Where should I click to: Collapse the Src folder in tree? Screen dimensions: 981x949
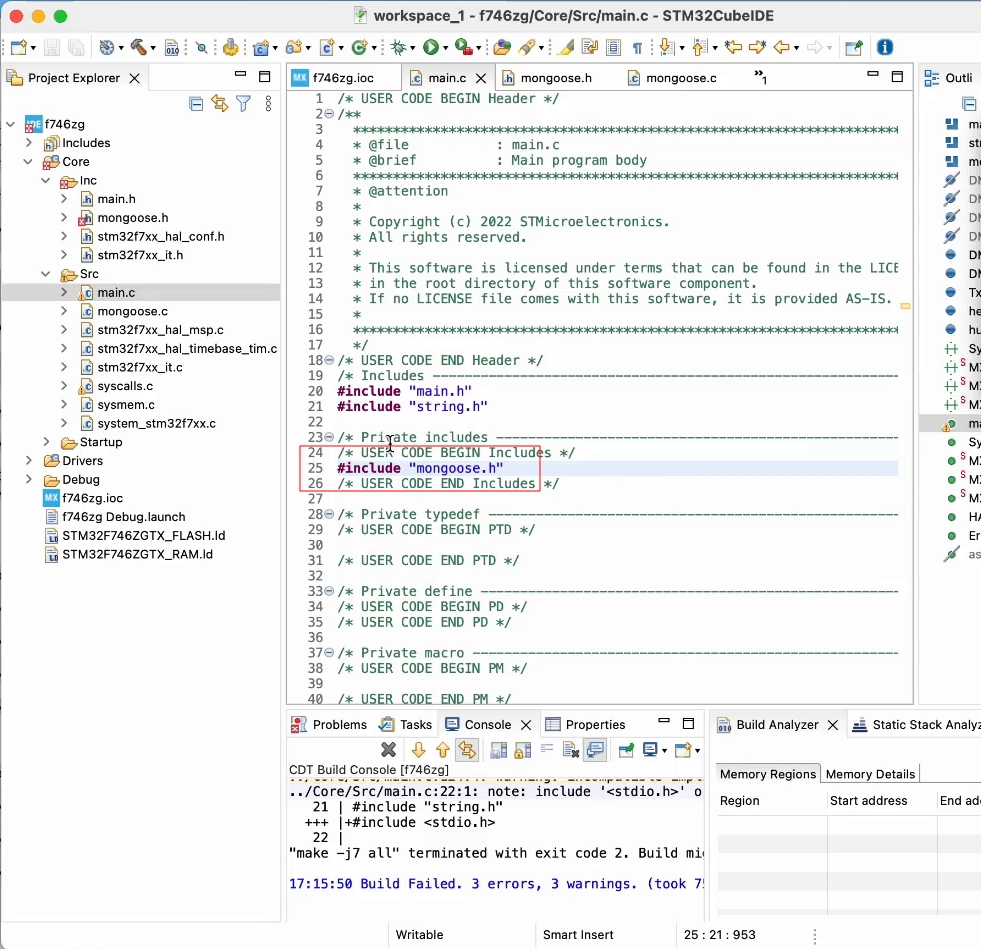point(46,274)
